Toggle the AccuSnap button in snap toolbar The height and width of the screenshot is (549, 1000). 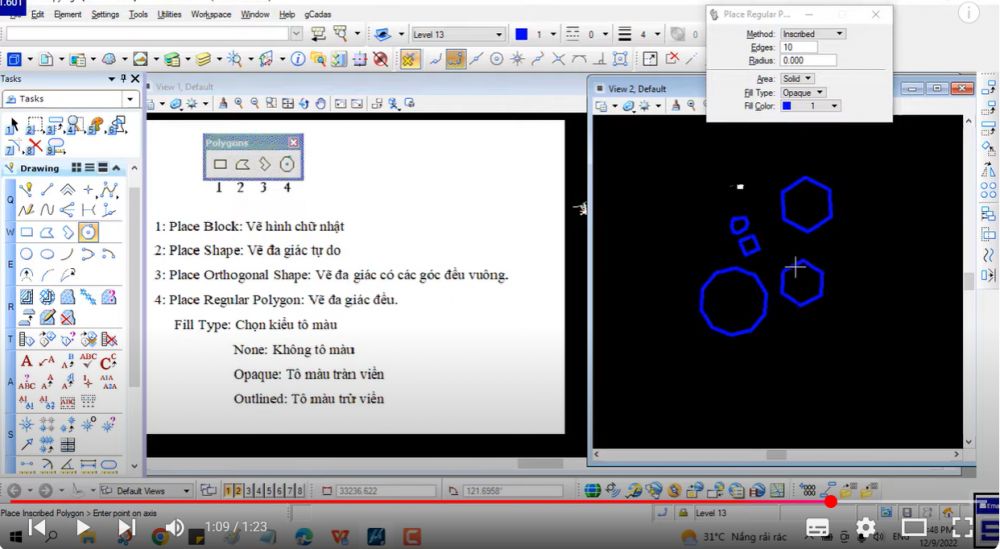pos(409,59)
